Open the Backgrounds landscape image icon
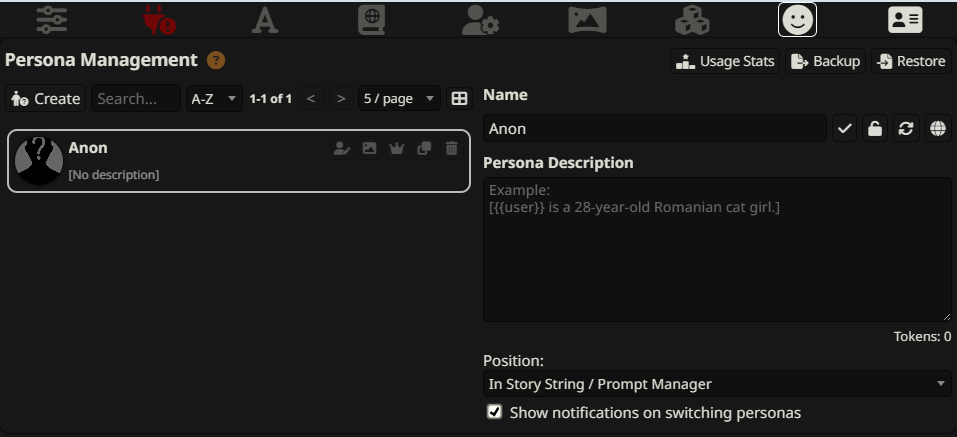Screen dimensions: 957x437 (x=587, y=20)
